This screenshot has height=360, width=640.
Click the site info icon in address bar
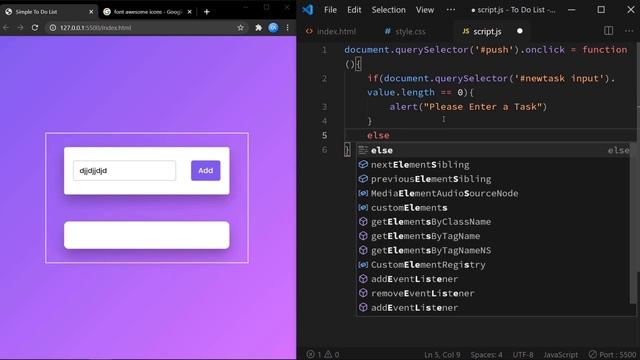[53, 27]
